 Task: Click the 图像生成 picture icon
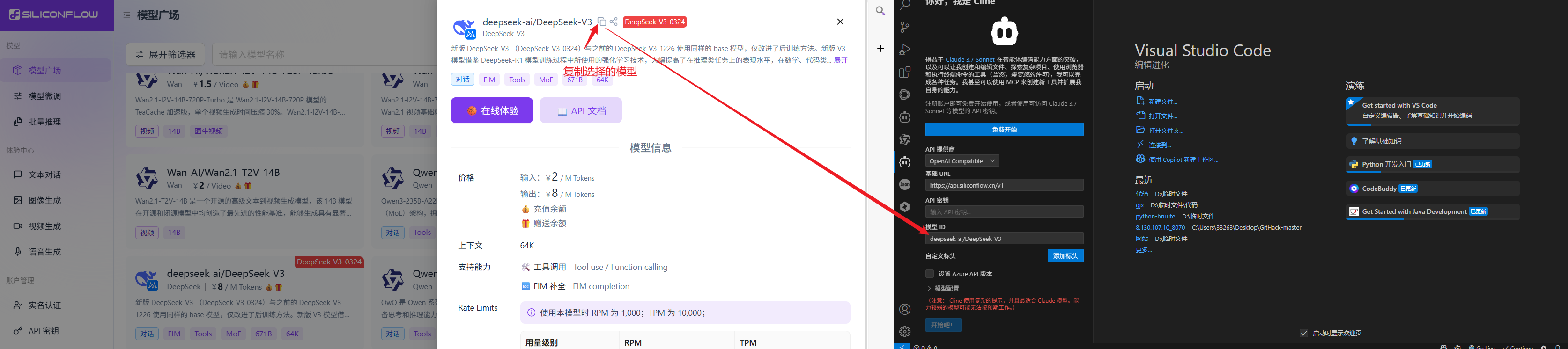point(18,200)
